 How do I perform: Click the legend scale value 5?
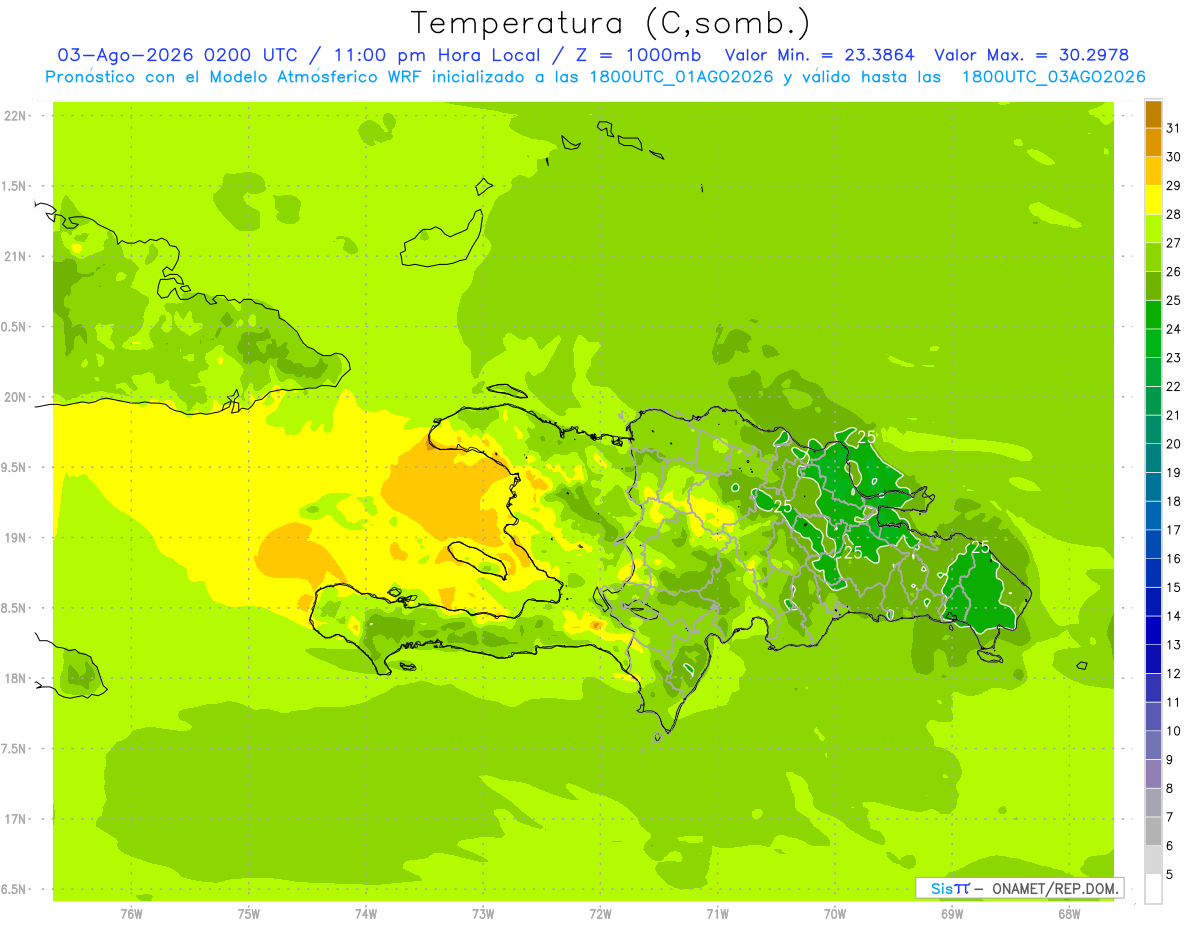coord(1170,875)
